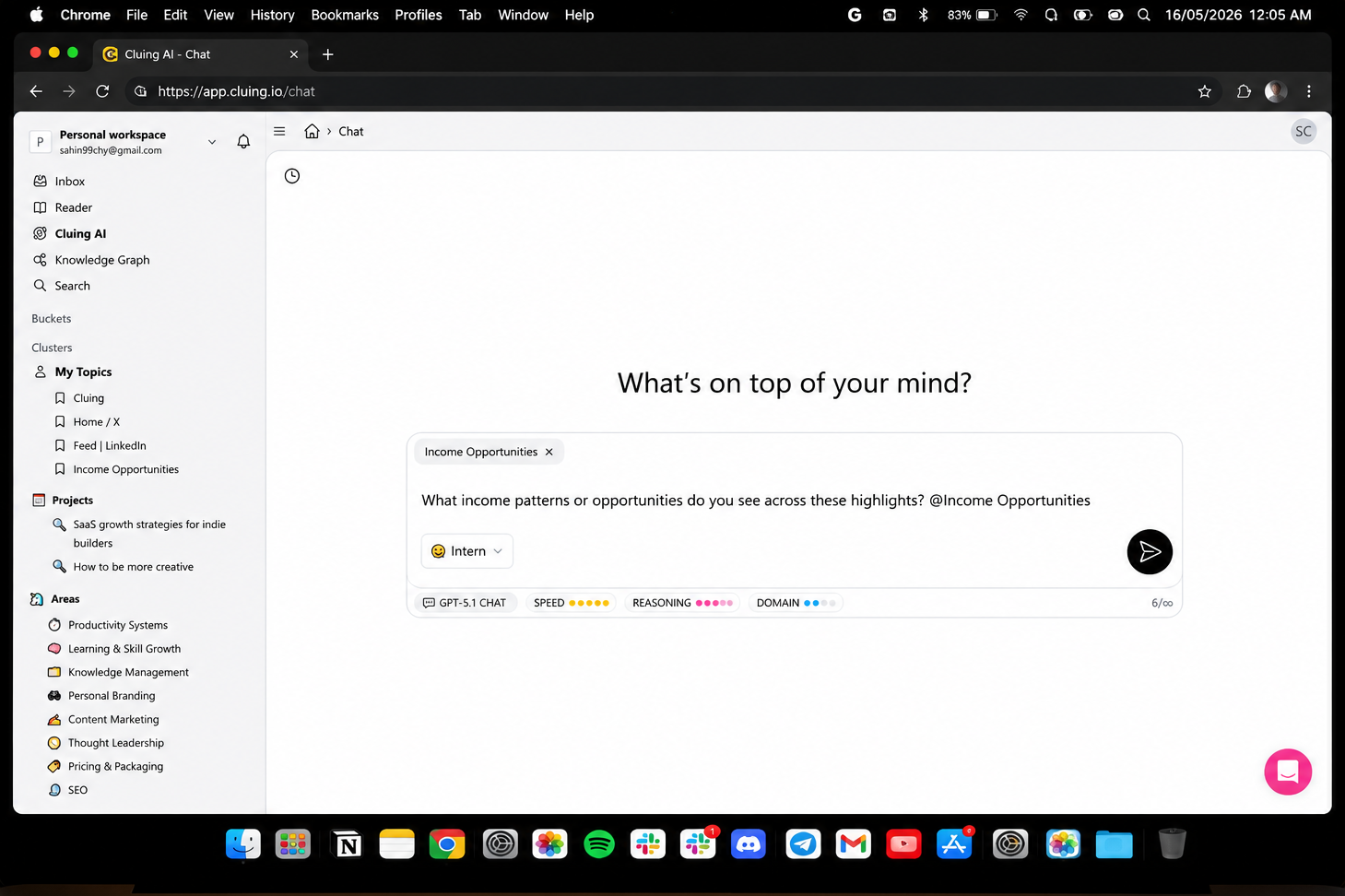Open the Intern model mode dropdown
This screenshot has width=1345, height=896.
click(x=467, y=551)
